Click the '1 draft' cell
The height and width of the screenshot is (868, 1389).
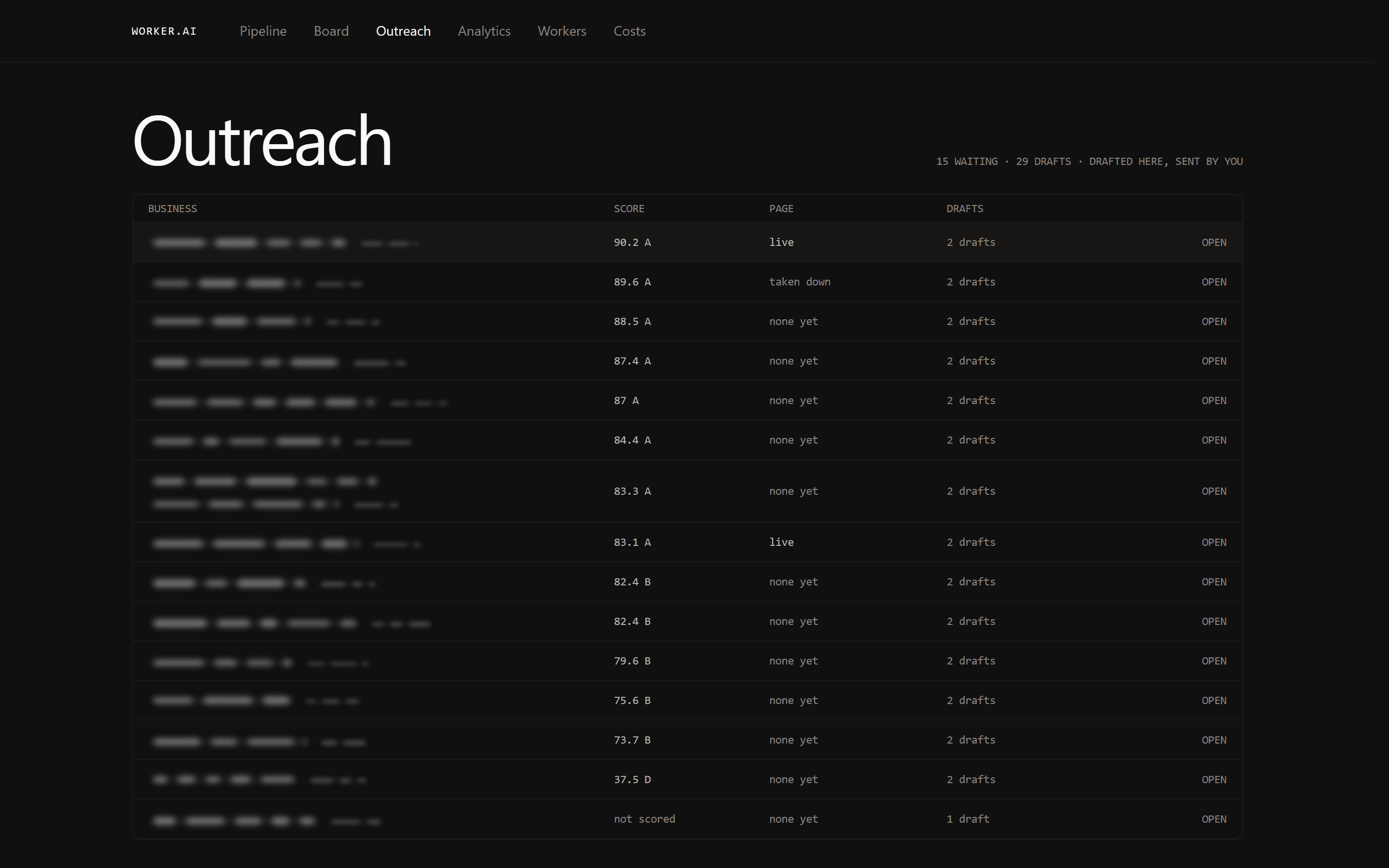pyautogui.click(x=967, y=819)
